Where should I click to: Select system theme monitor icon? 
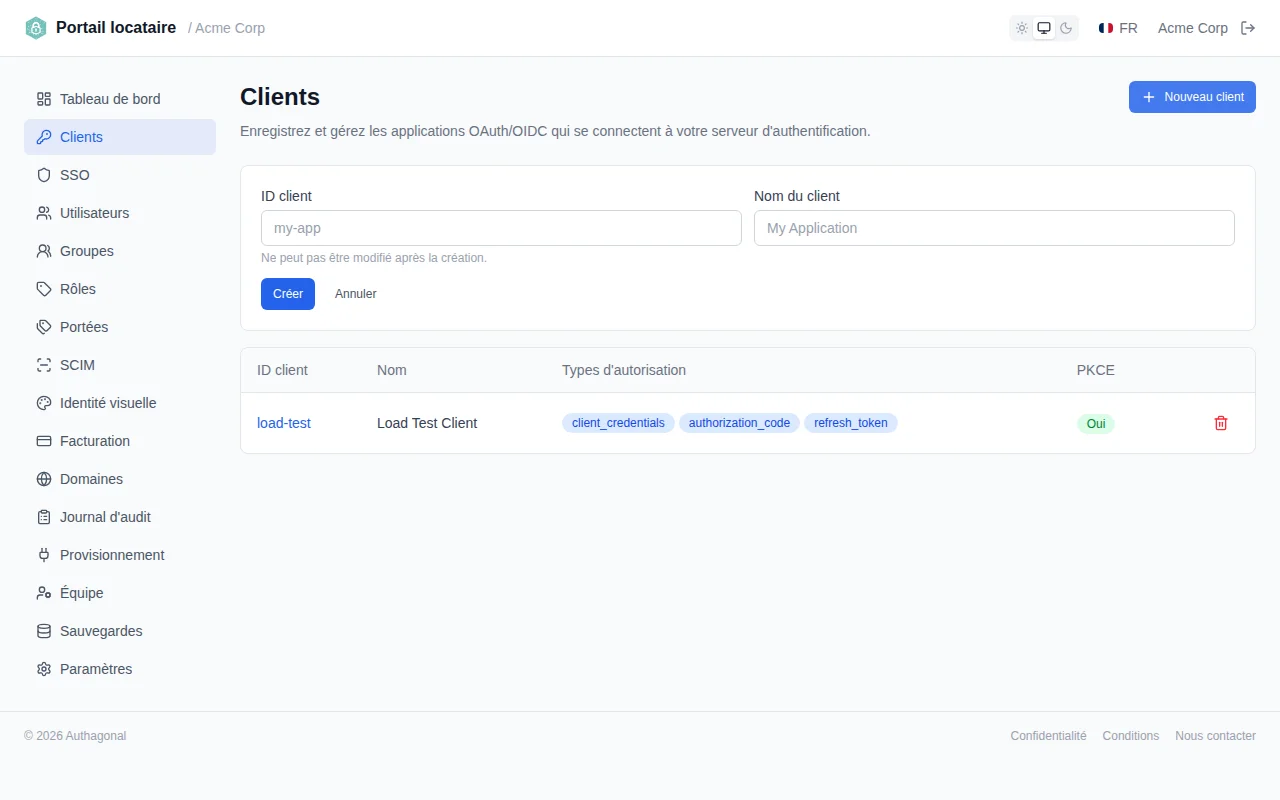tap(1044, 28)
